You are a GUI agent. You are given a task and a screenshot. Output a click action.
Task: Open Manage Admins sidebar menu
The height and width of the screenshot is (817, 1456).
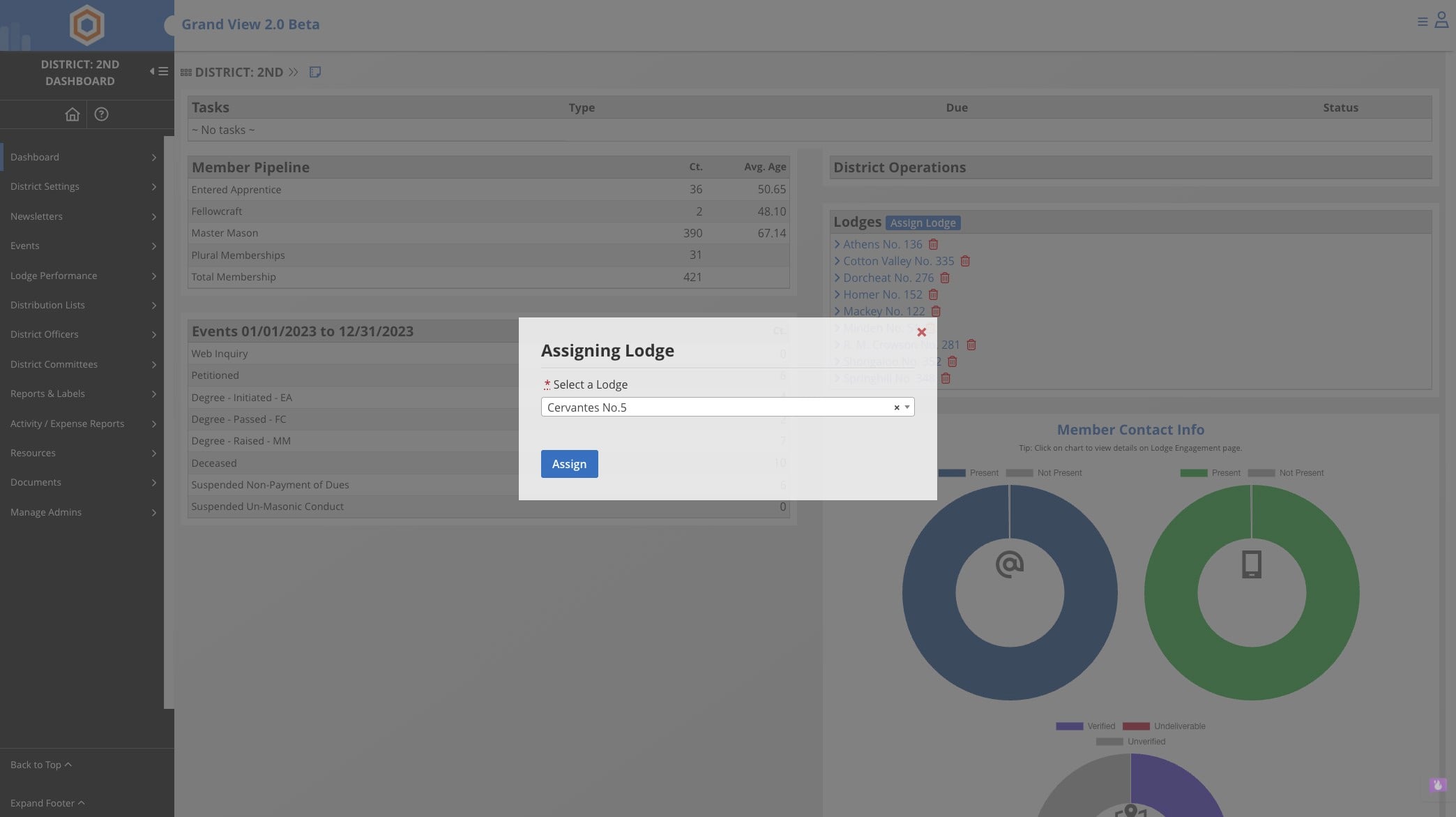click(82, 512)
